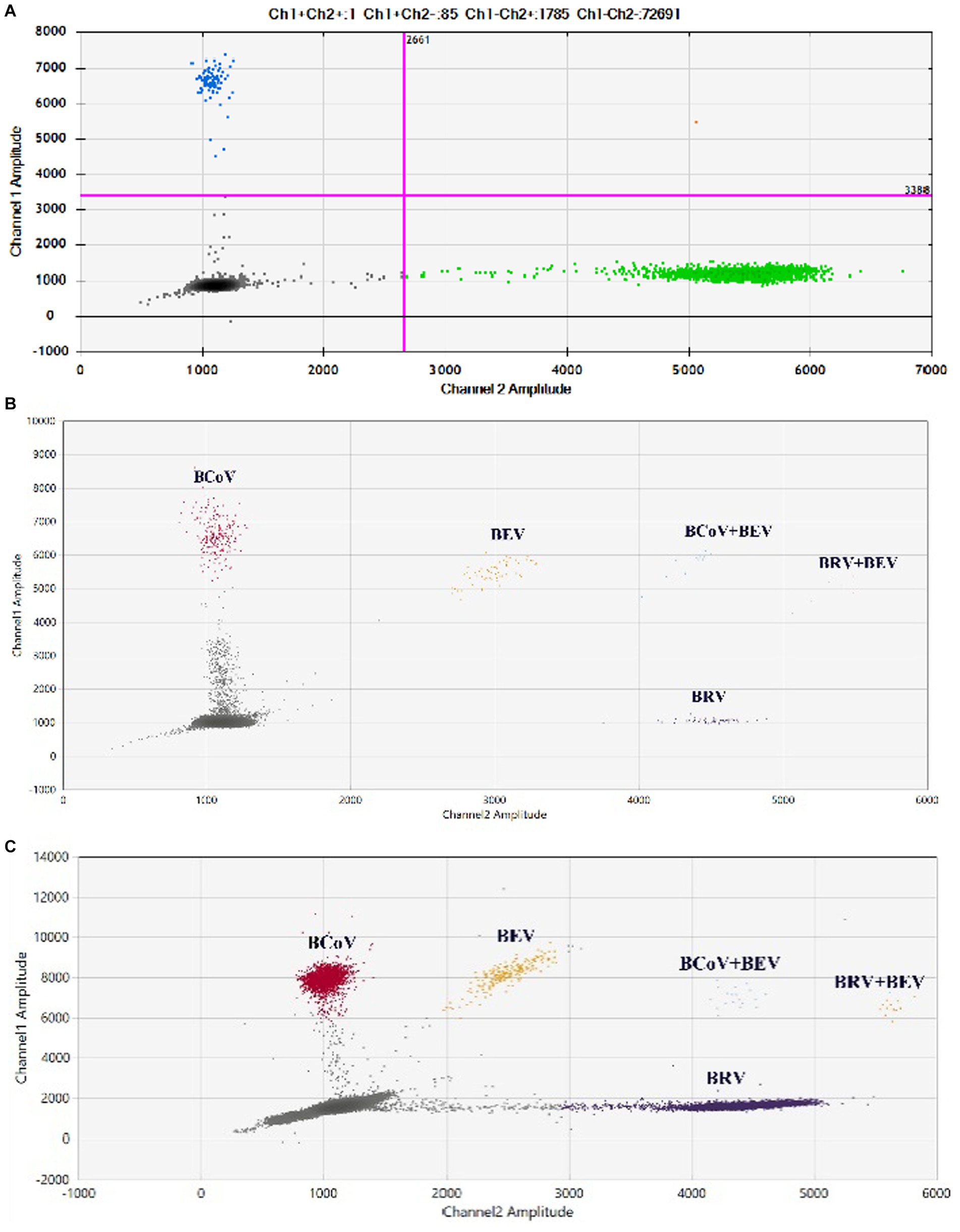Click the yellow BEV droplet cluster in panel B

[494, 574]
